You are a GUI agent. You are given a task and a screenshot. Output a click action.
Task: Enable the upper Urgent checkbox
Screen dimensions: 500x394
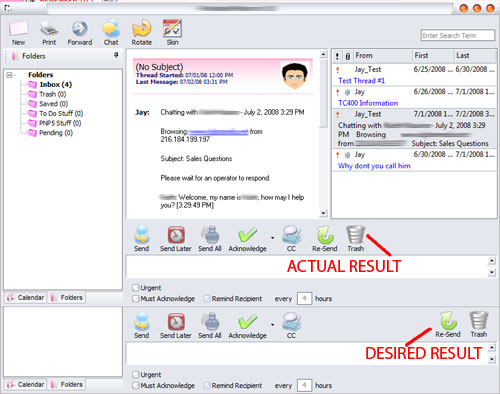click(x=135, y=288)
